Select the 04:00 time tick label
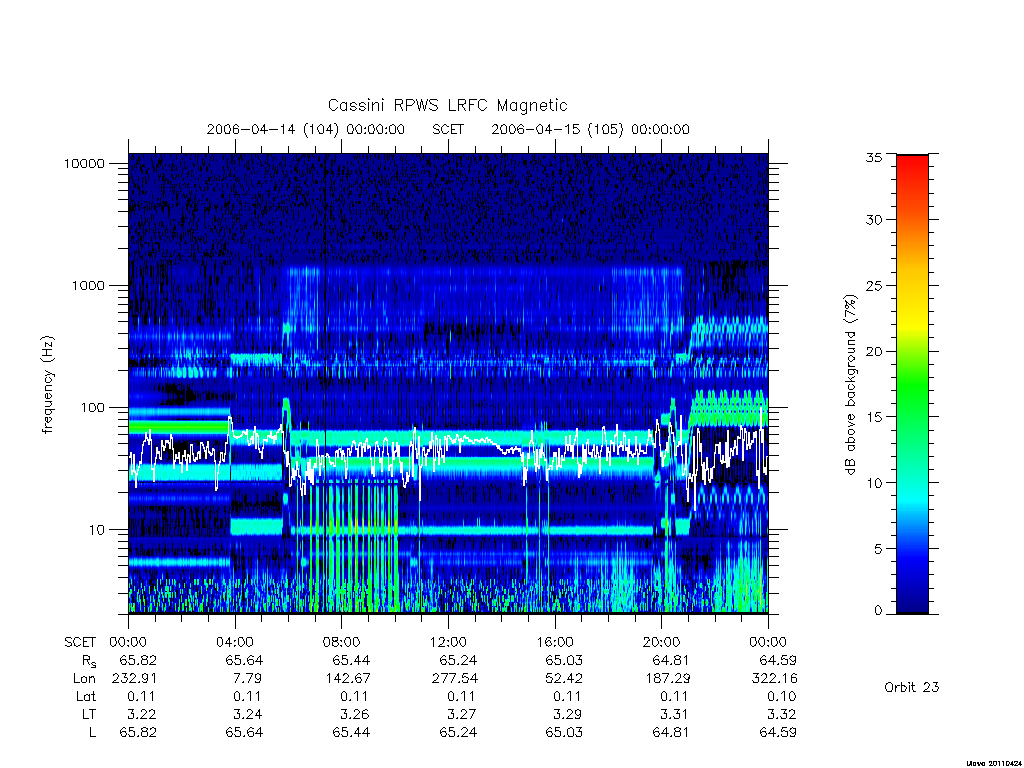This screenshot has height=768, width=1024. [234, 642]
